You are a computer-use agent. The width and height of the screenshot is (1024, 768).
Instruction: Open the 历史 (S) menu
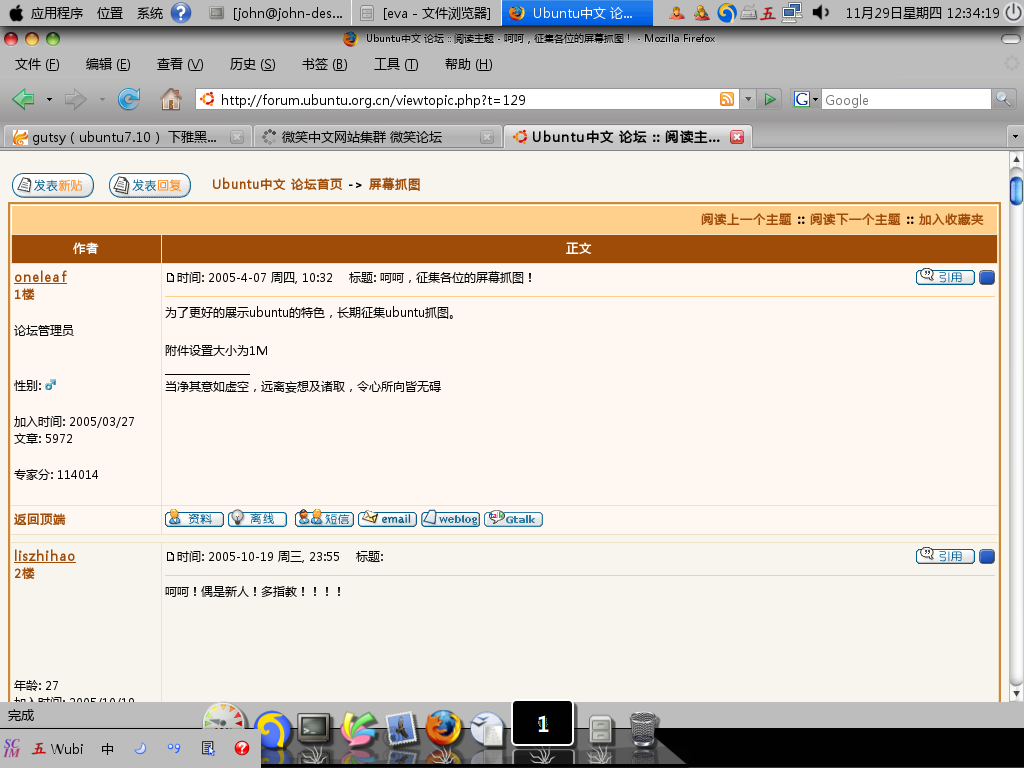(x=252, y=64)
